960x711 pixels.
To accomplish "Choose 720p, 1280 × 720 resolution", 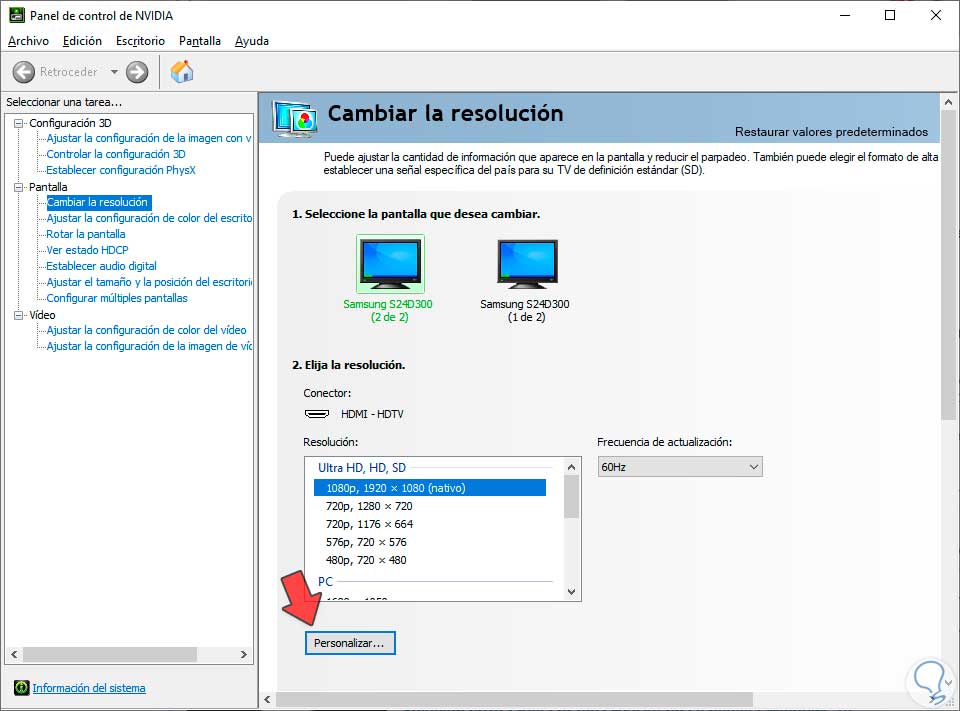I will [x=369, y=506].
